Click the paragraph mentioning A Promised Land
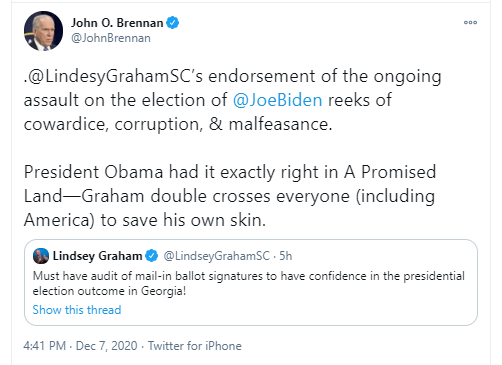 point(230,196)
